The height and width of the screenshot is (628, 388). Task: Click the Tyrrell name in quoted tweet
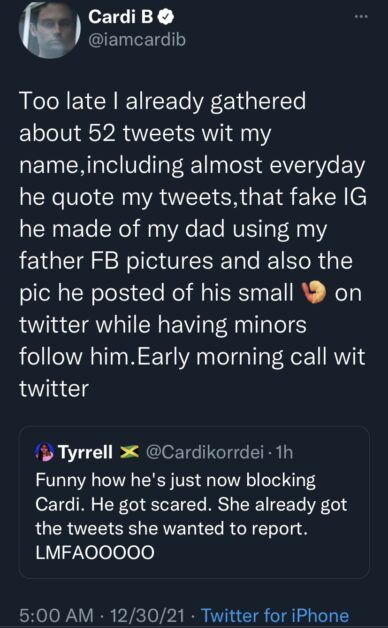tap(85, 453)
